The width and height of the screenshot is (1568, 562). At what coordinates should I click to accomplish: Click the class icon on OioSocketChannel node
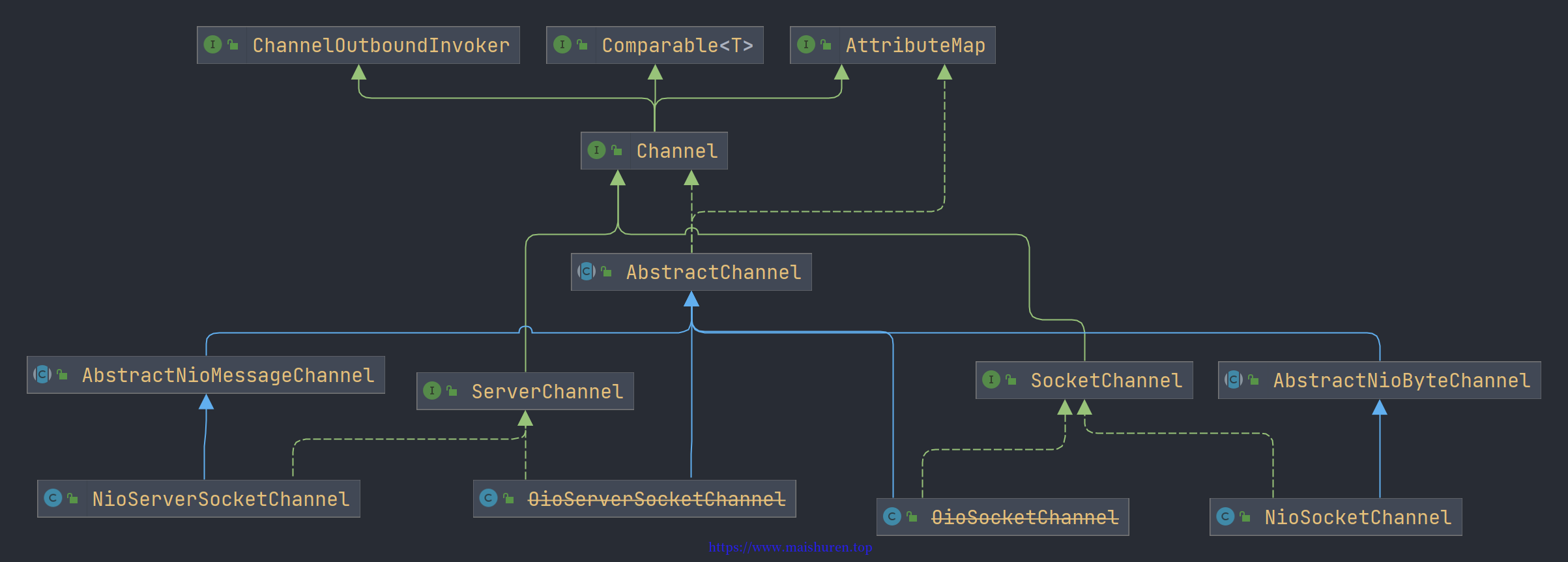pos(892,516)
